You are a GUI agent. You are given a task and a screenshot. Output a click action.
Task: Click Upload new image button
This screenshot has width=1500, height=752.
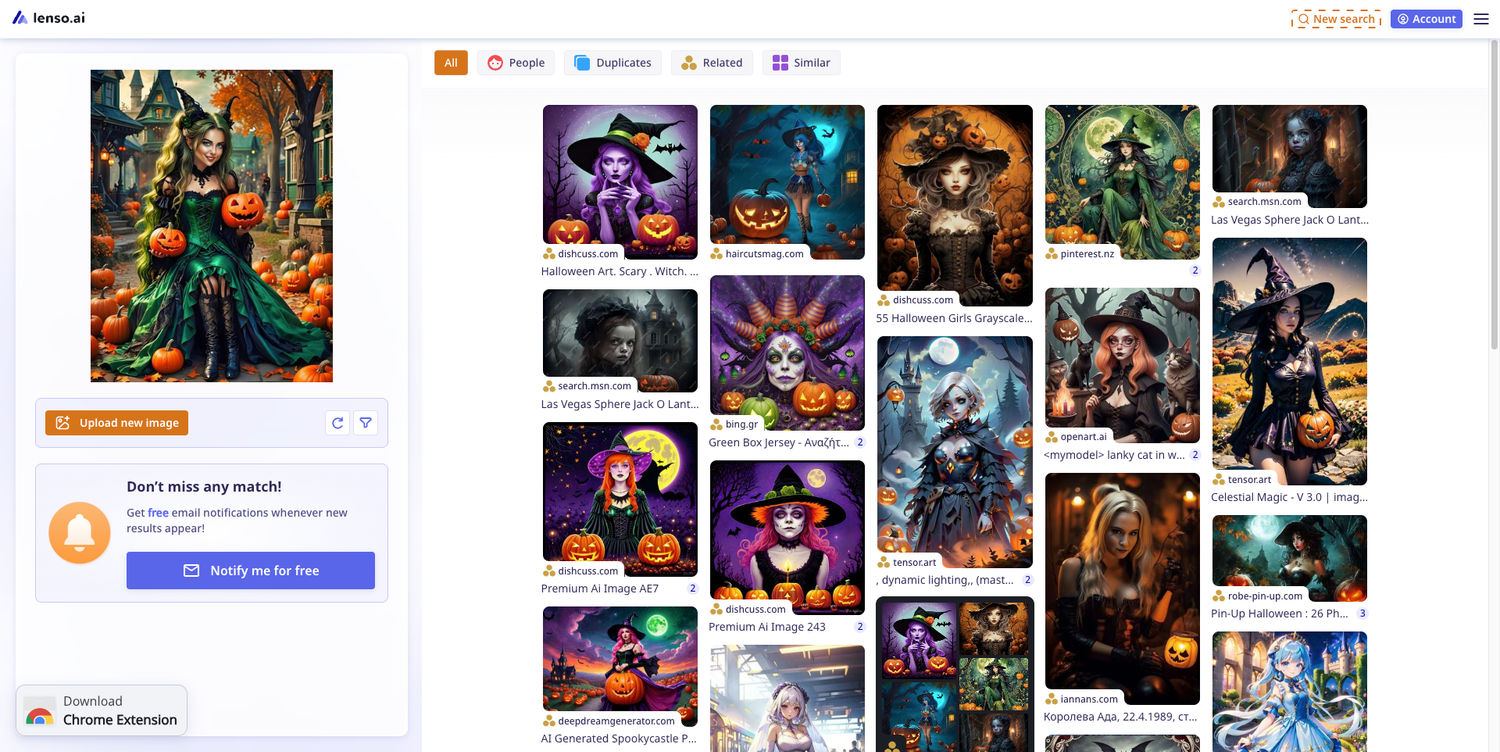(117, 423)
